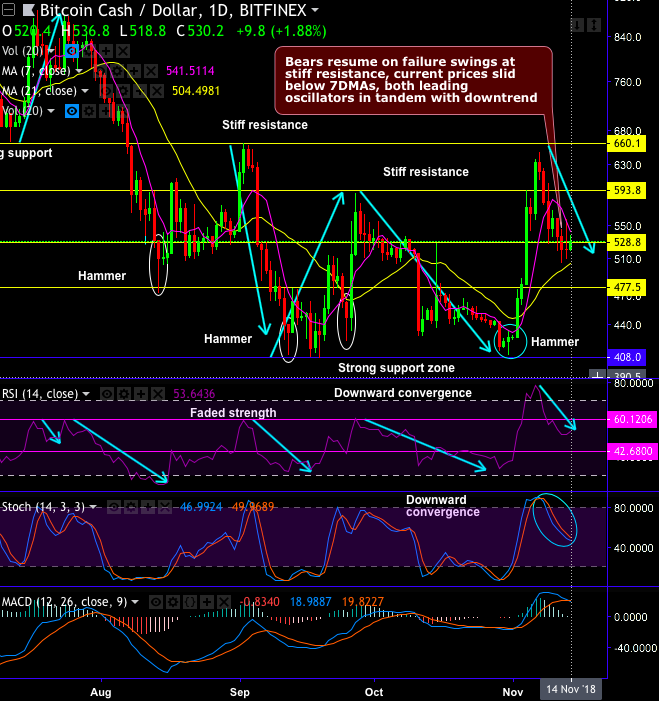Click the plus icon on the RSI row
The width and height of the screenshot is (659, 701).
pos(141,394)
